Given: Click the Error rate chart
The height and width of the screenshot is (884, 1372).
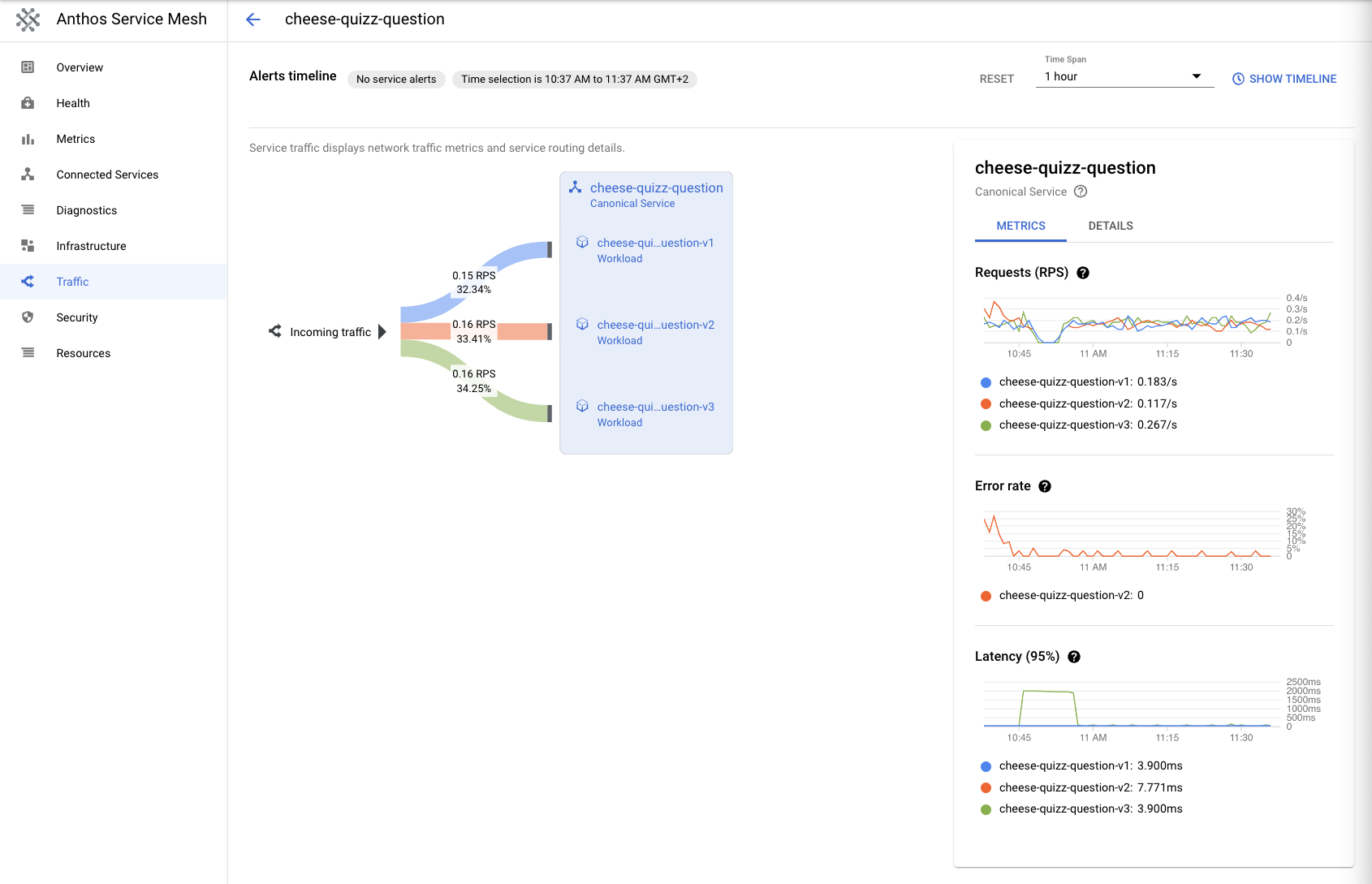Looking at the screenshot, I should coord(1132,534).
